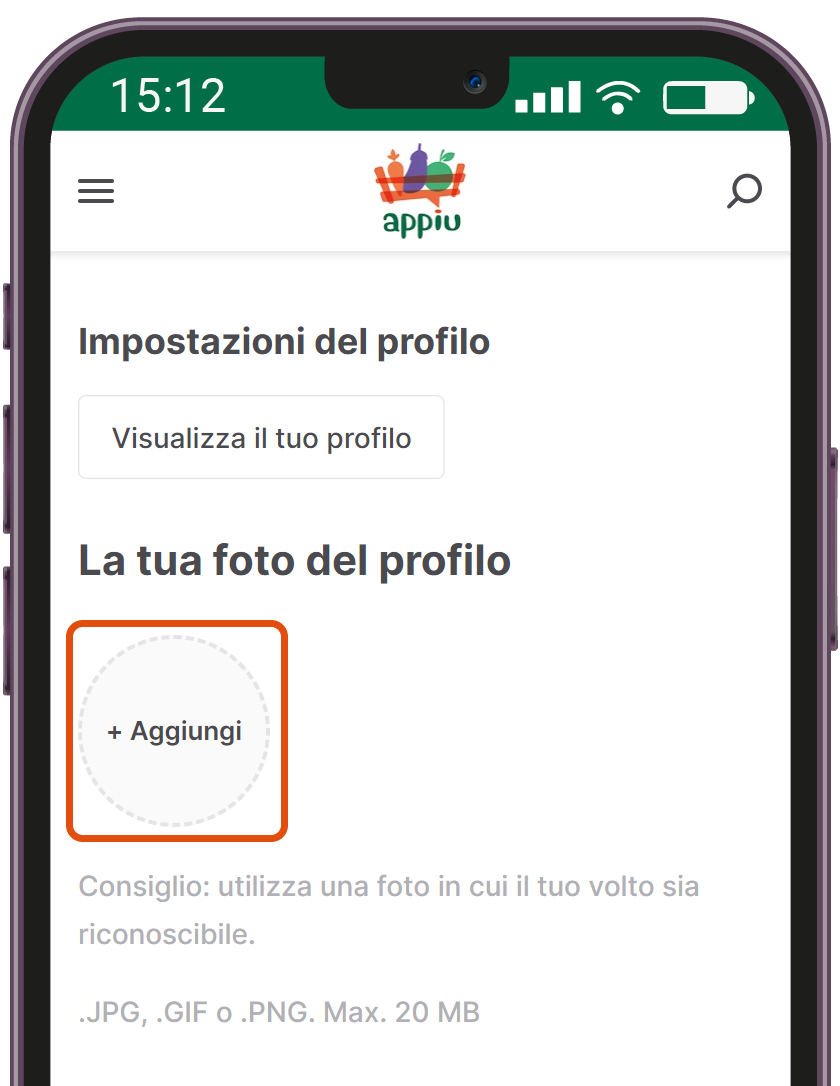Select the "La tua foto del profilo" heading
This screenshot has height=1086, width=840.
[294, 560]
